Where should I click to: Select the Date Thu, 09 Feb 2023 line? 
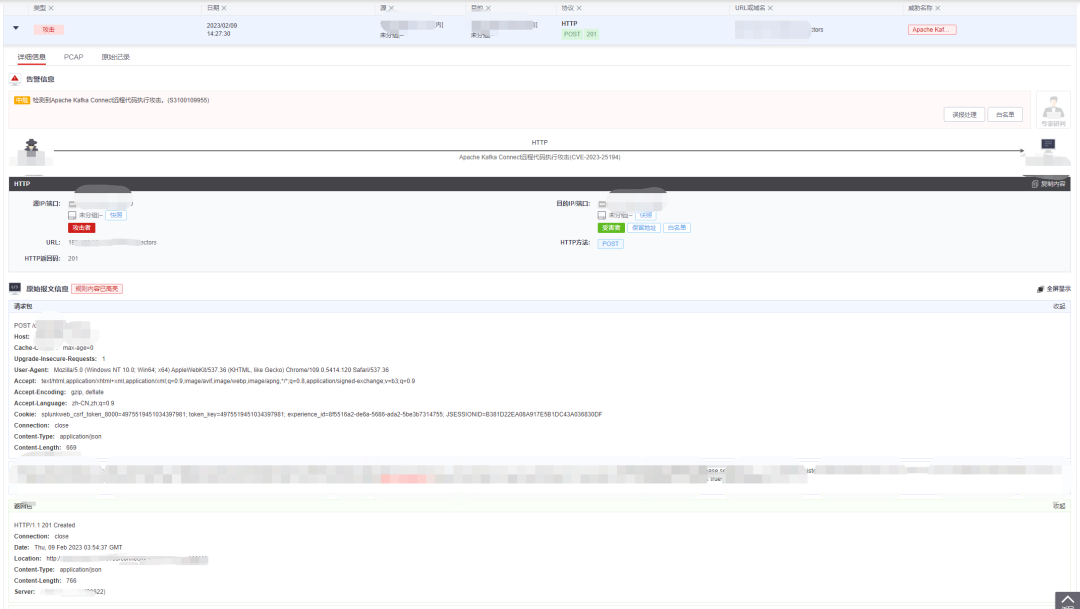point(68,548)
